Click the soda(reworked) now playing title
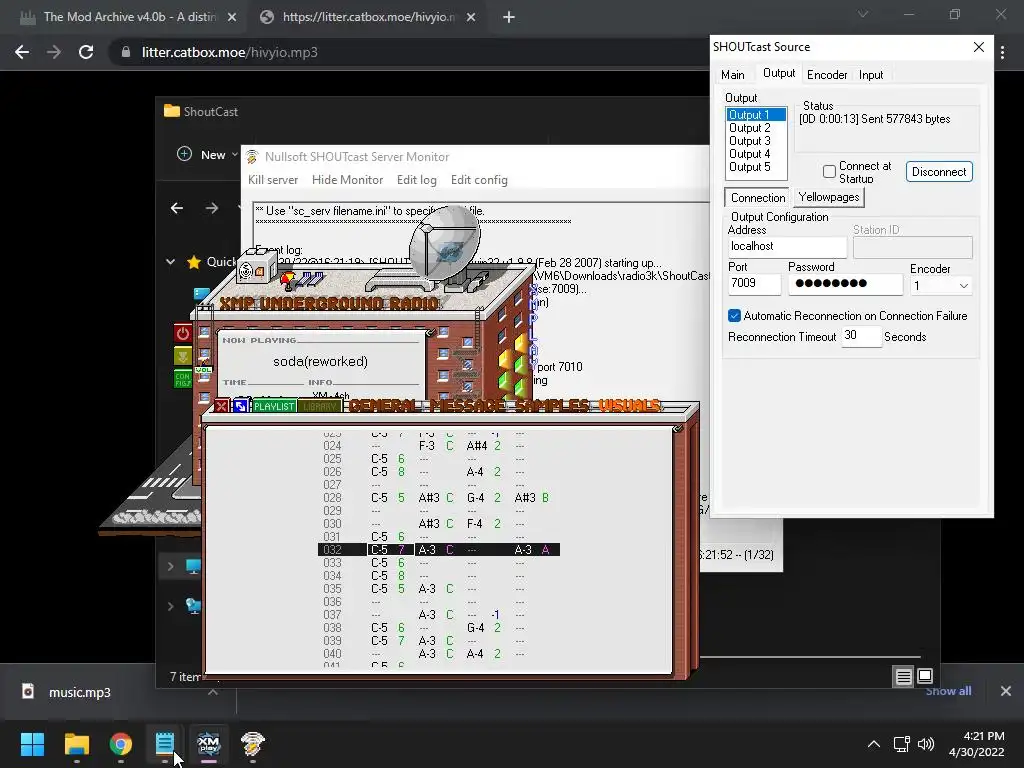Screen dimensions: 1024x768 coord(320,361)
